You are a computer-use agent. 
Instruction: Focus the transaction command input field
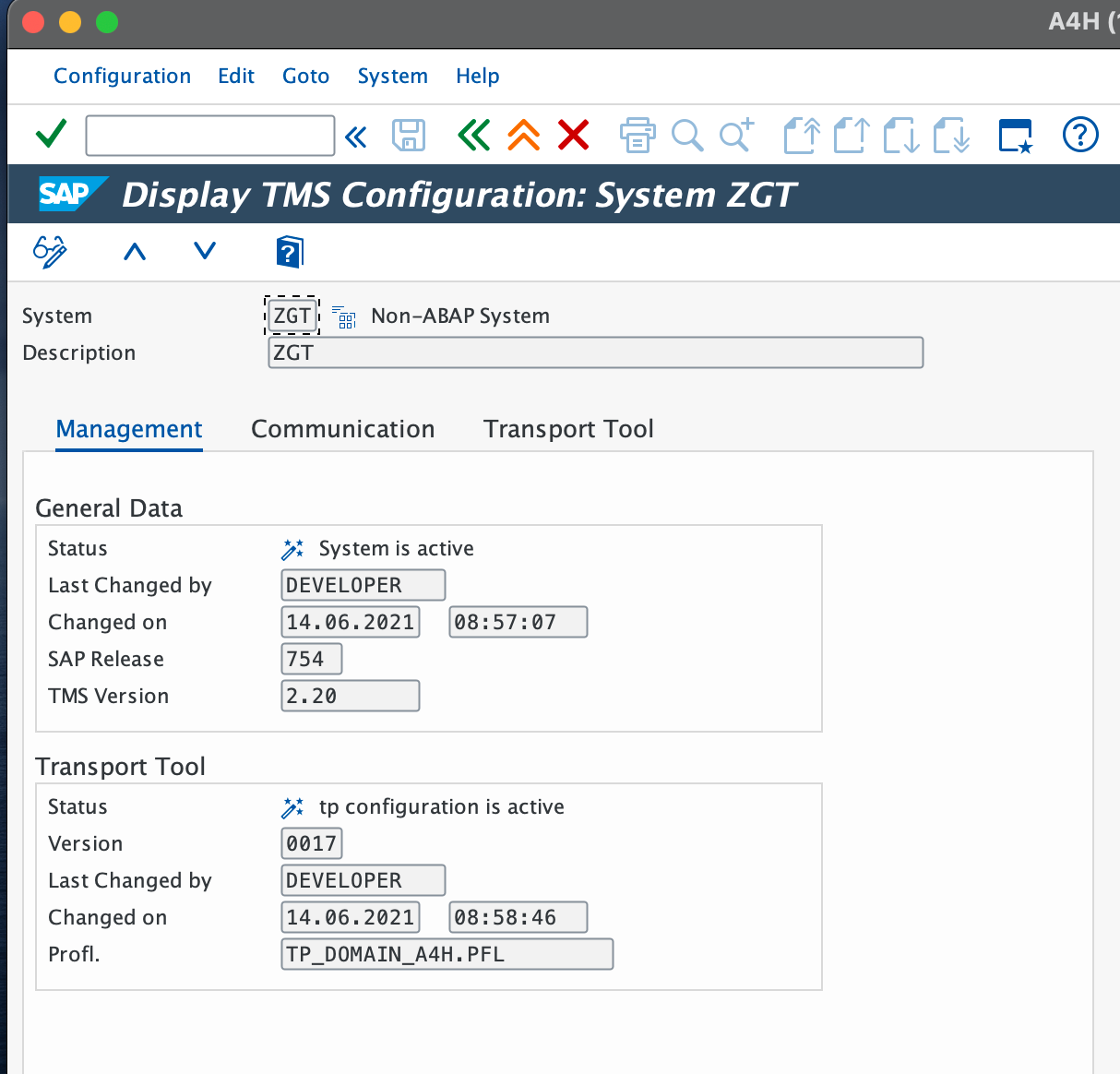click(x=210, y=136)
